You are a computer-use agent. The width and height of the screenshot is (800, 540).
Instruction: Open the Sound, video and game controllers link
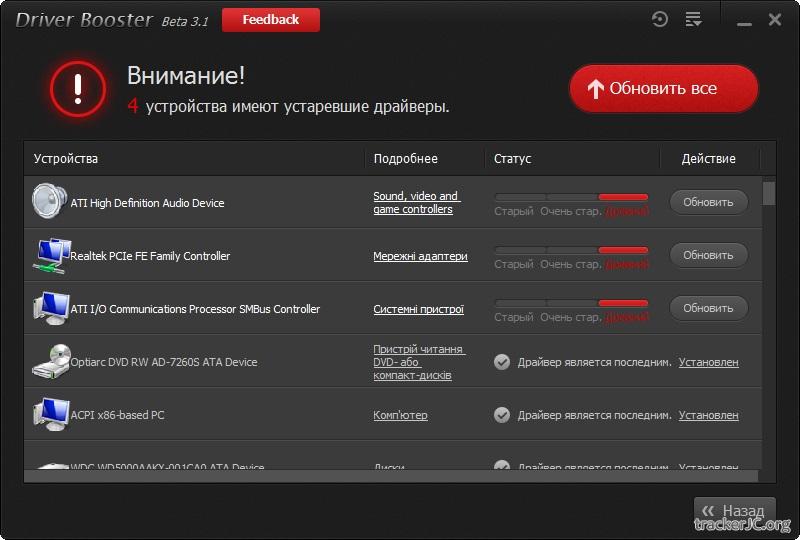[416, 203]
